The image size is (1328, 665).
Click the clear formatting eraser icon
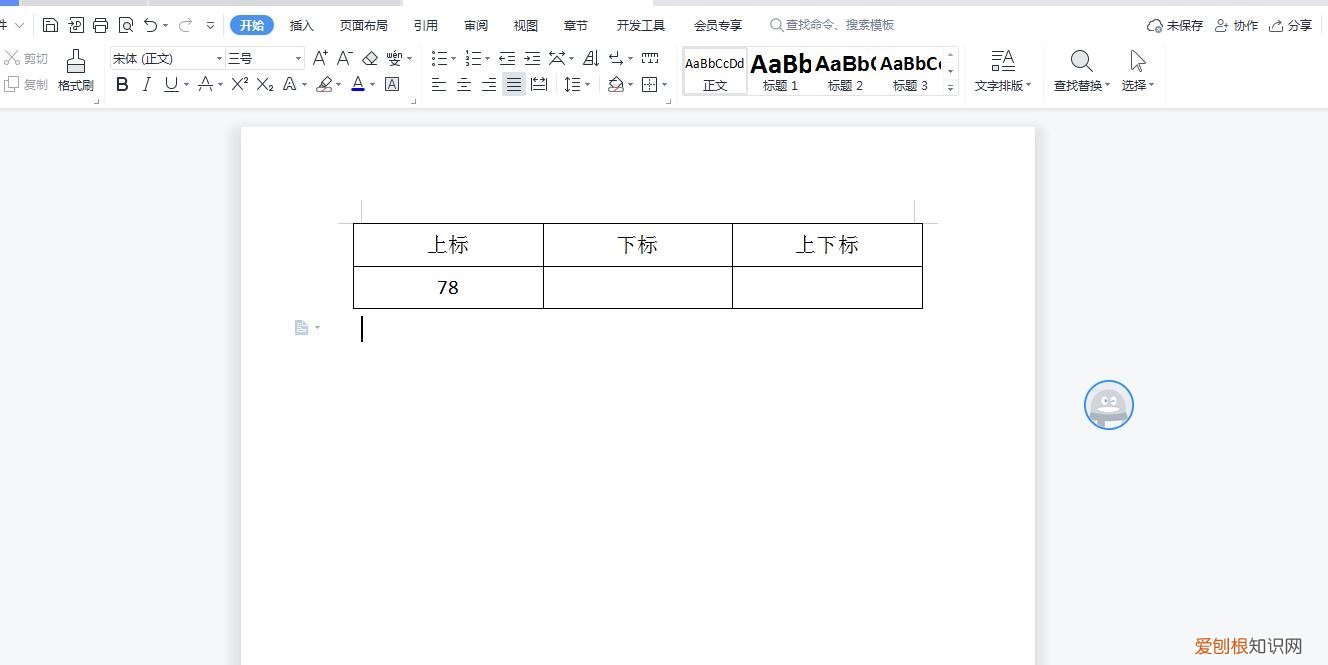click(x=368, y=58)
